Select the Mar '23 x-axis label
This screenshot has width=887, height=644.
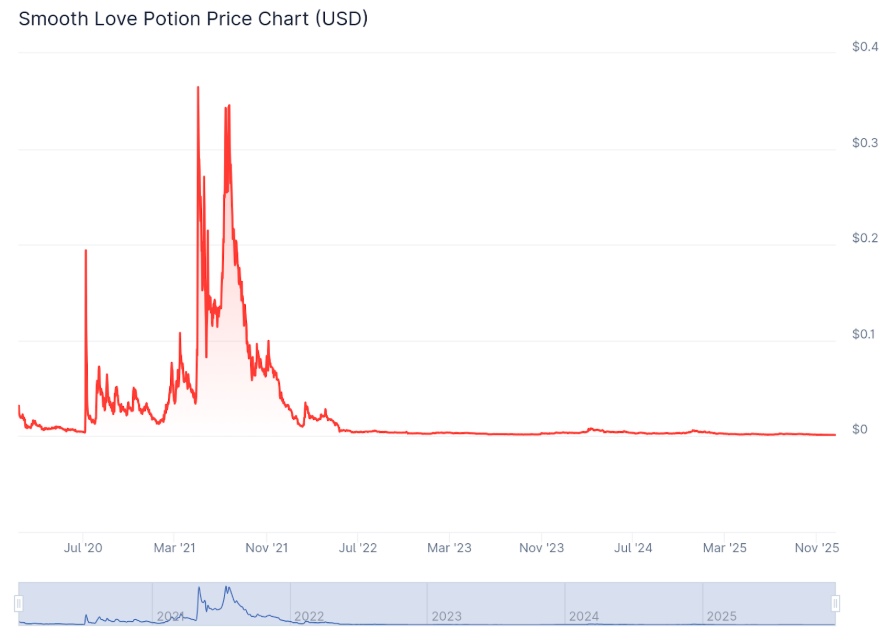[x=449, y=548]
